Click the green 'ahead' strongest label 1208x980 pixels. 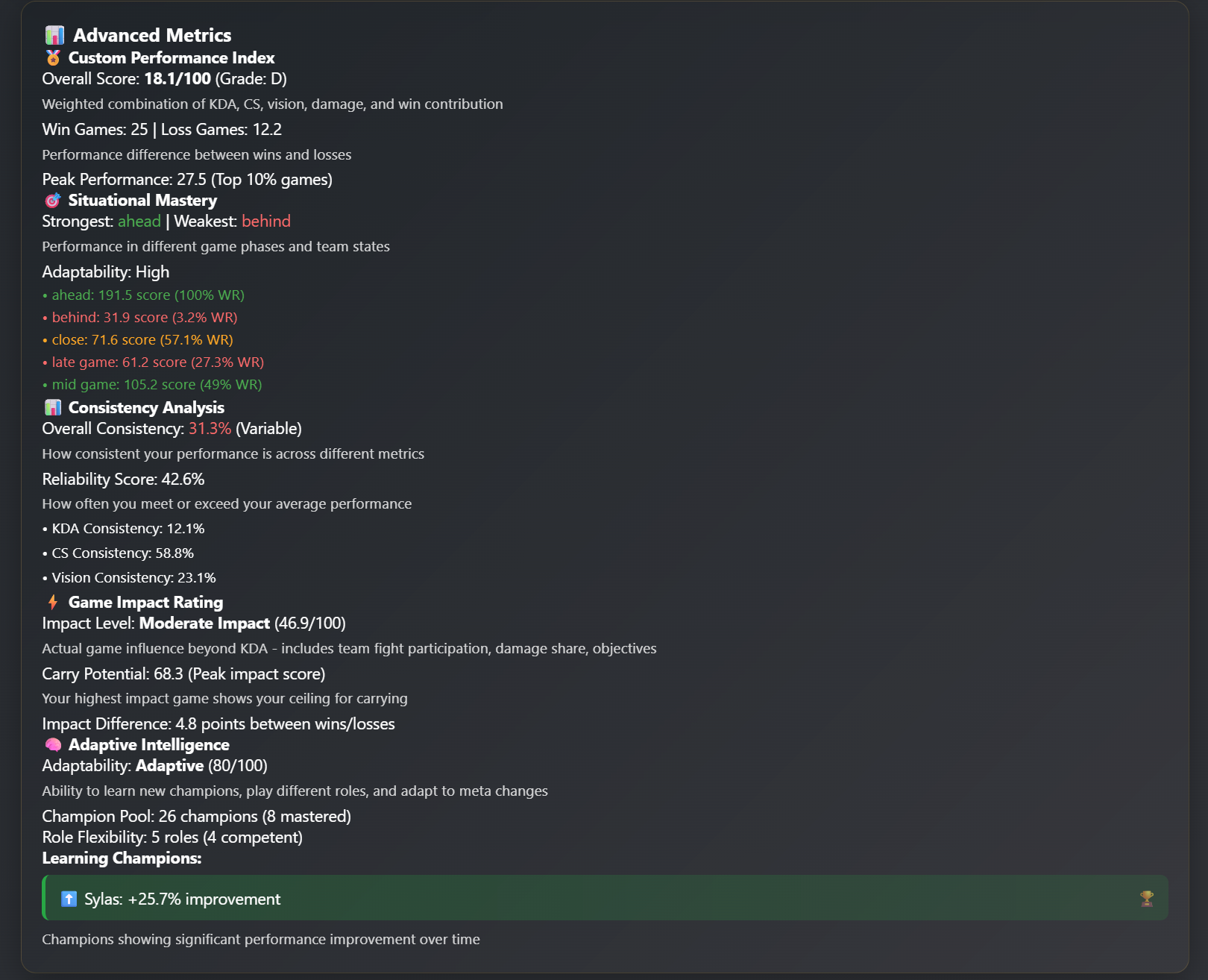pos(139,222)
